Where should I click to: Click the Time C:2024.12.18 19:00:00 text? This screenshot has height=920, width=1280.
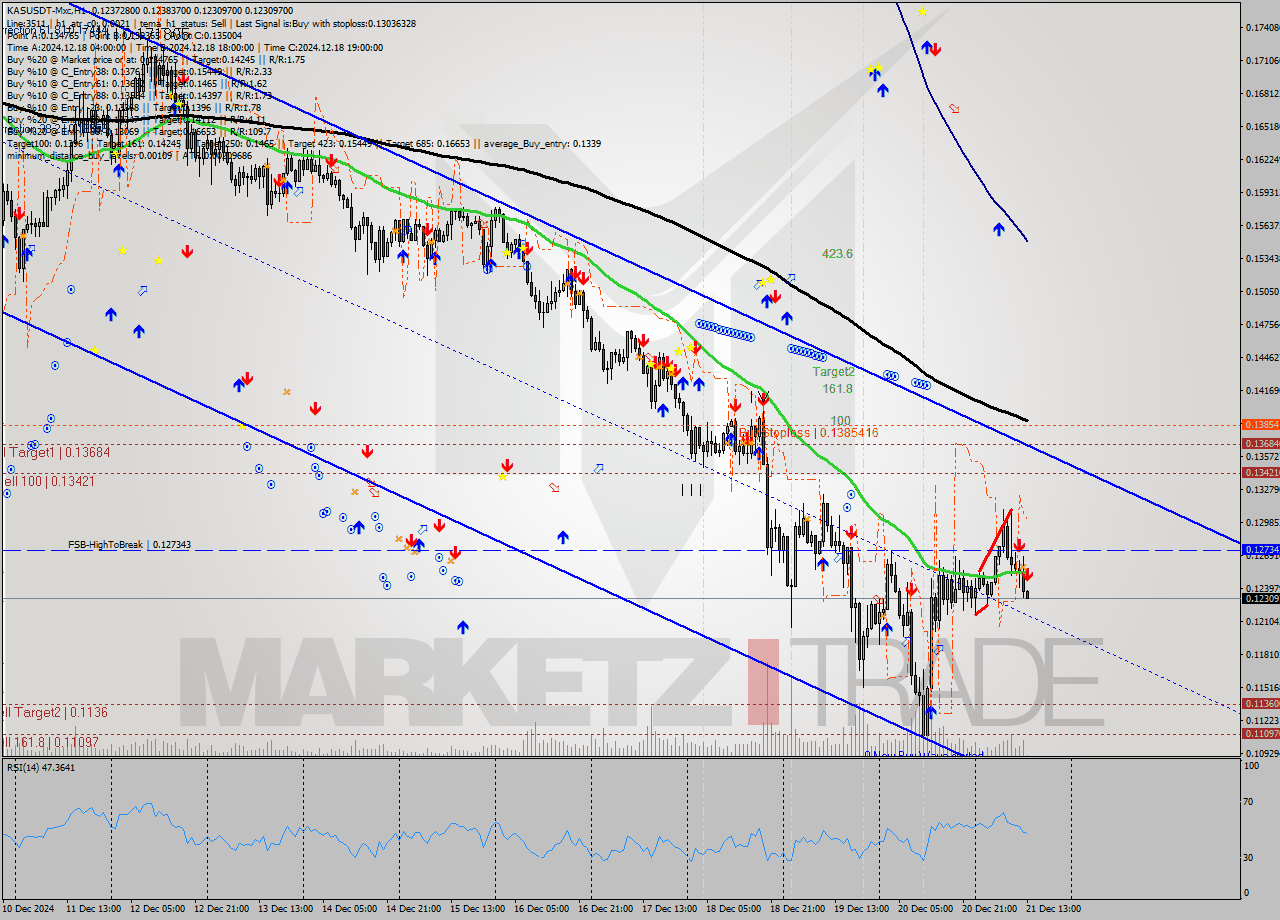[x=322, y=47]
